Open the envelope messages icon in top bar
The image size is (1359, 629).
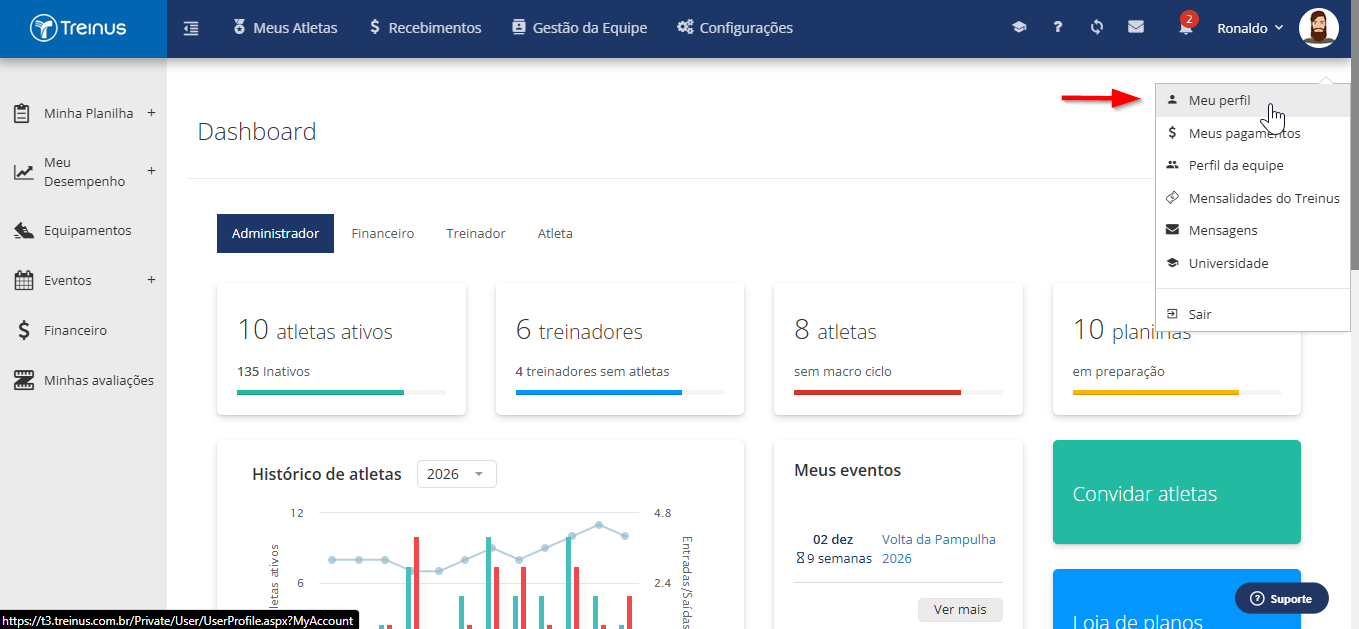(x=1136, y=28)
